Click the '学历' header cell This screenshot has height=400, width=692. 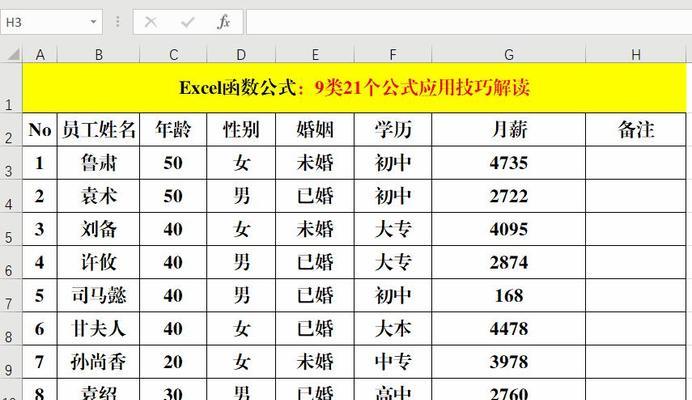[x=392, y=129]
